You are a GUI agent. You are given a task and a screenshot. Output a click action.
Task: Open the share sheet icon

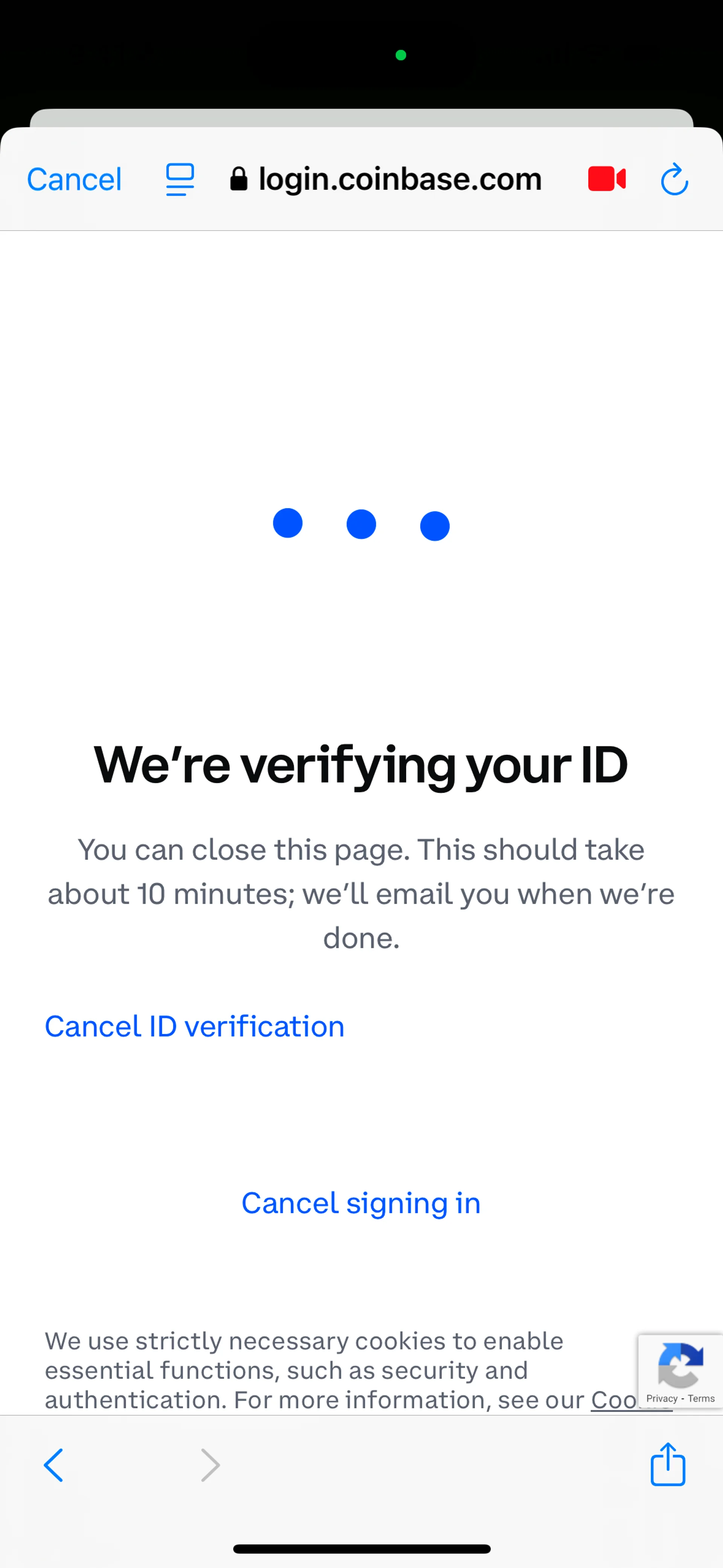pyautogui.click(x=668, y=1464)
